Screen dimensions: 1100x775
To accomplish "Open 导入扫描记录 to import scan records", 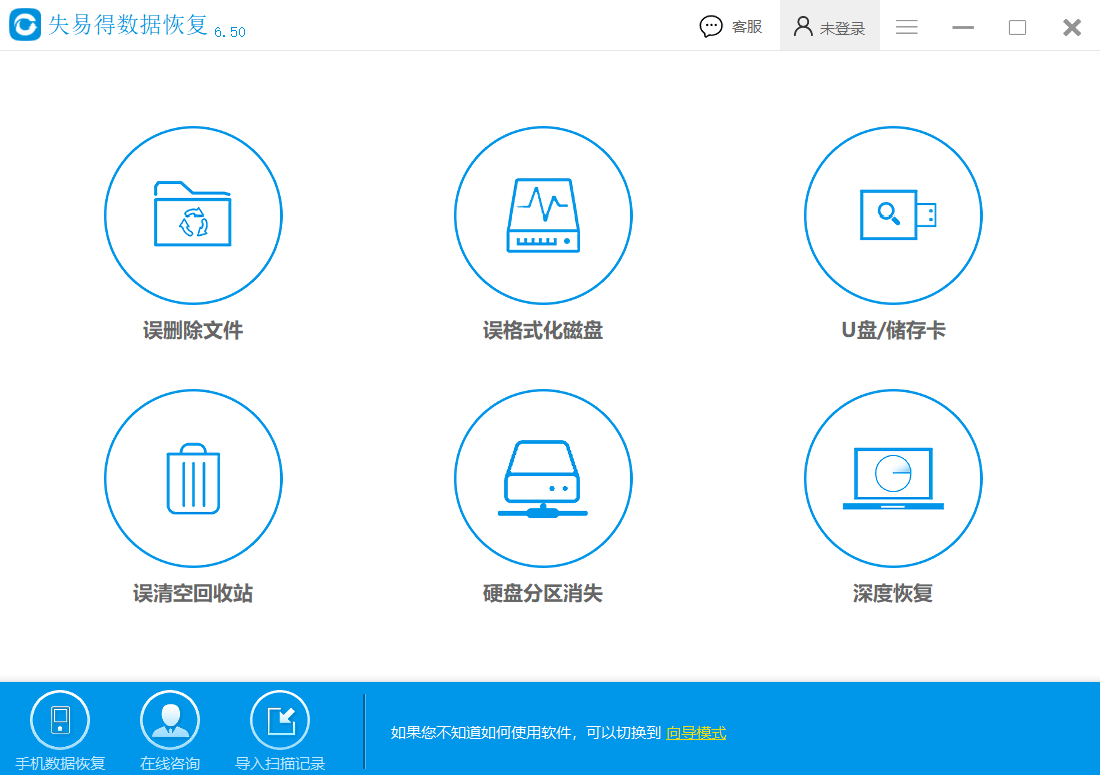I will pyautogui.click(x=280, y=730).
